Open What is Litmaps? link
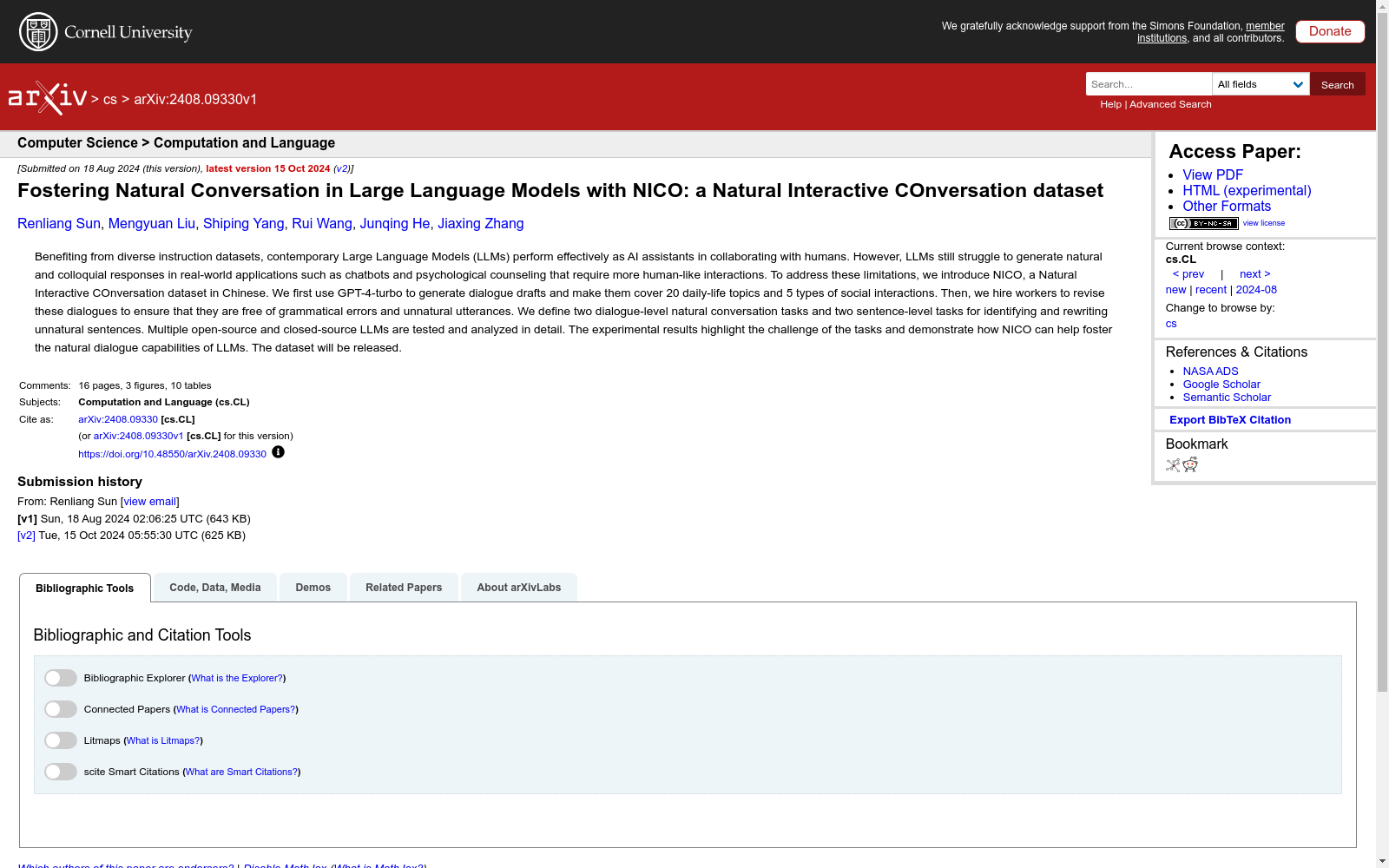The height and width of the screenshot is (868, 1389). [x=163, y=740]
